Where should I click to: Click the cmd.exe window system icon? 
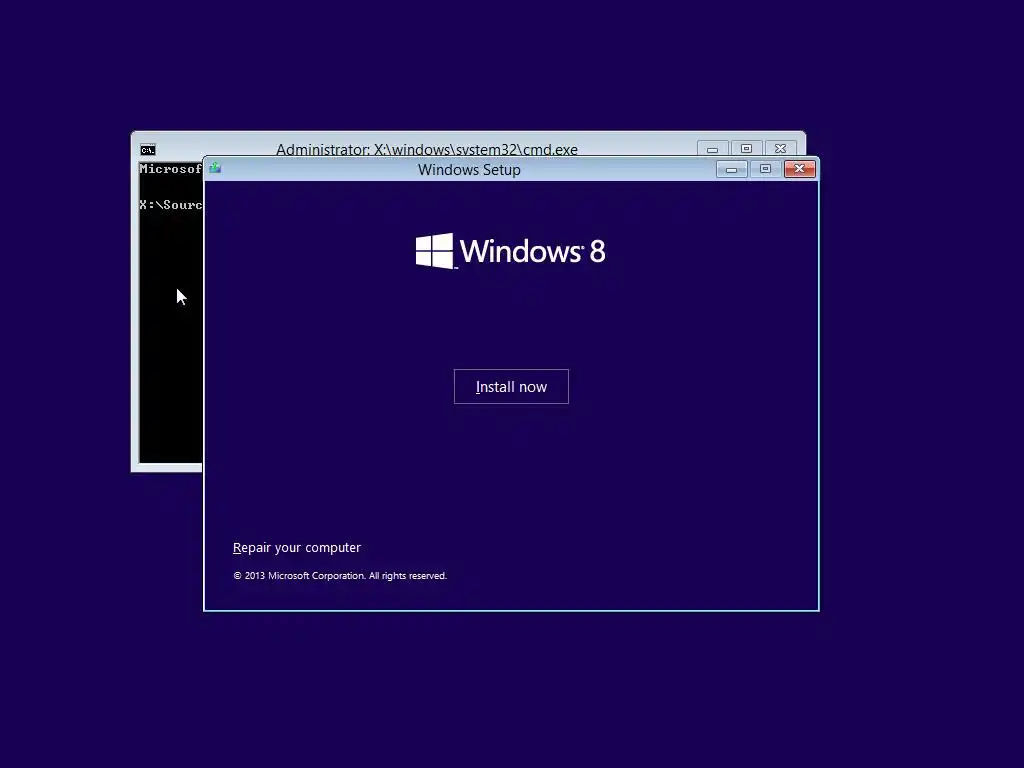tap(148, 150)
